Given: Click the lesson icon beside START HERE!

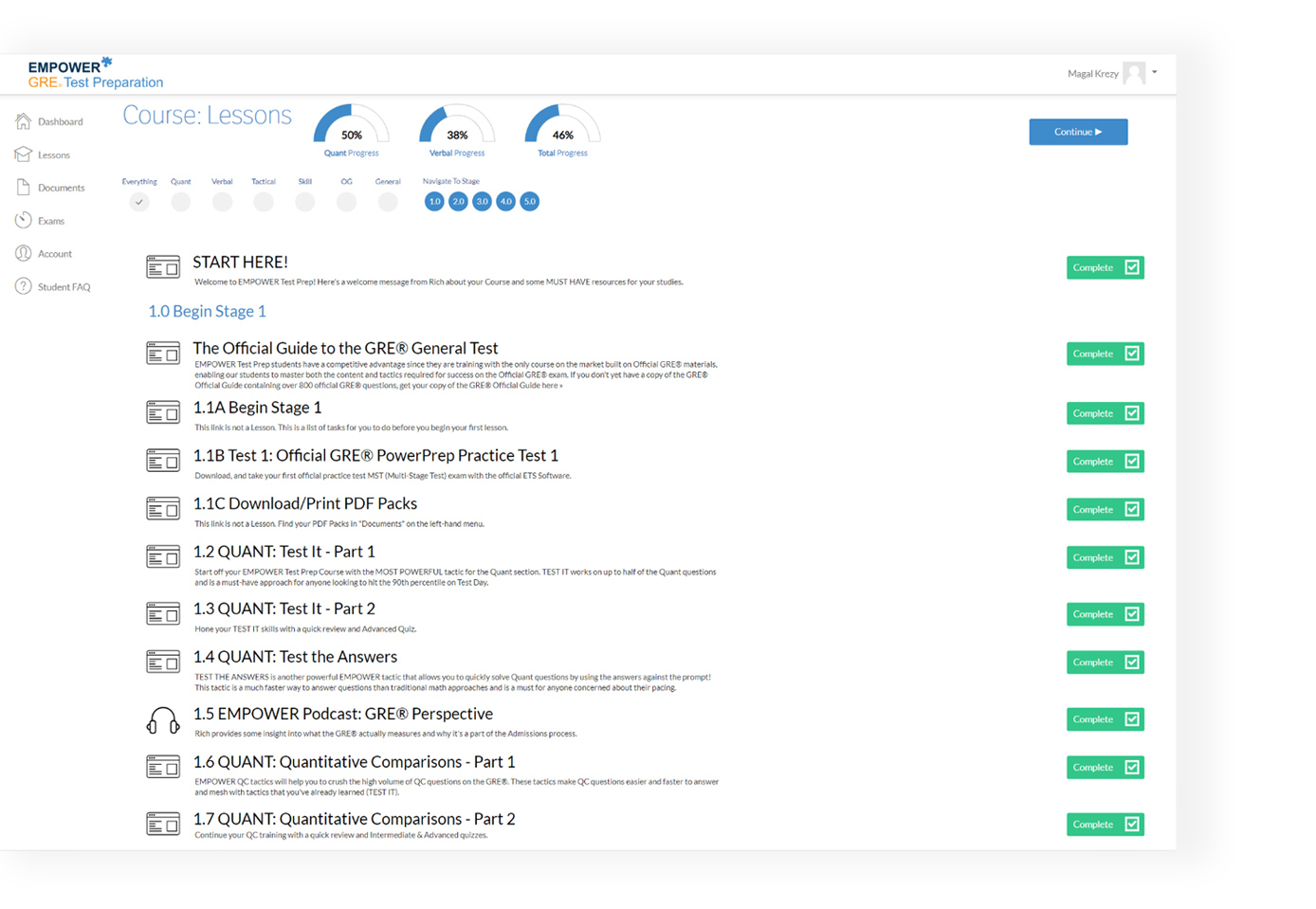Looking at the screenshot, I should [x=163, y=267].
